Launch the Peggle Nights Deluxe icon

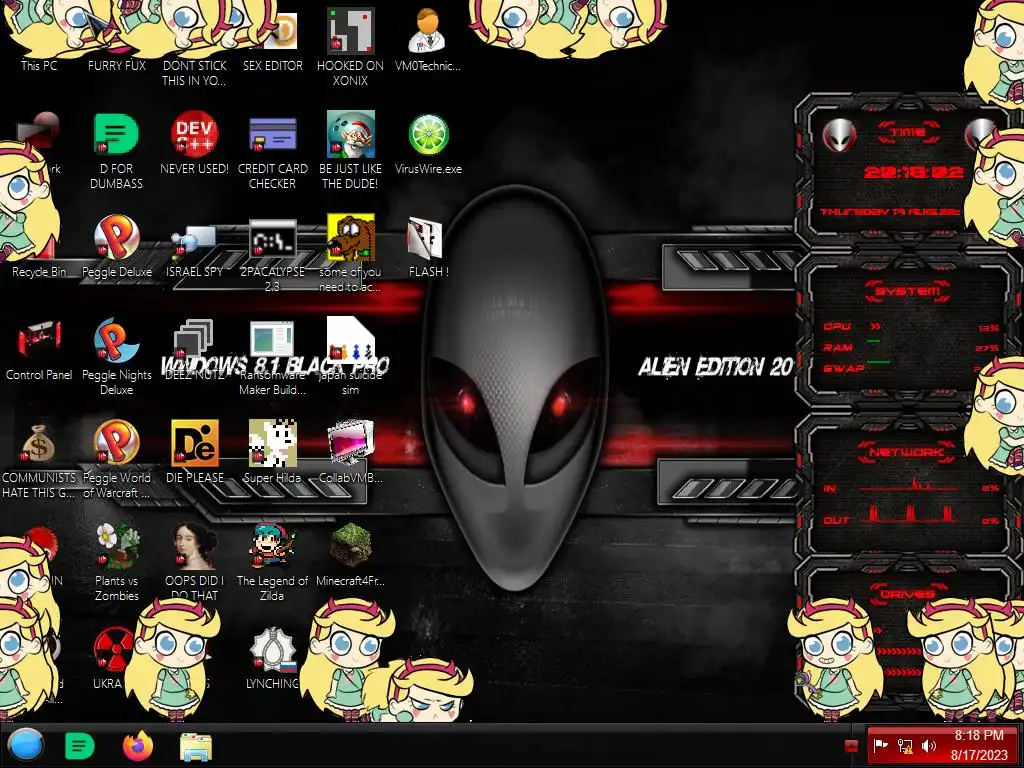pyautogui.click(x=116, y=340)
